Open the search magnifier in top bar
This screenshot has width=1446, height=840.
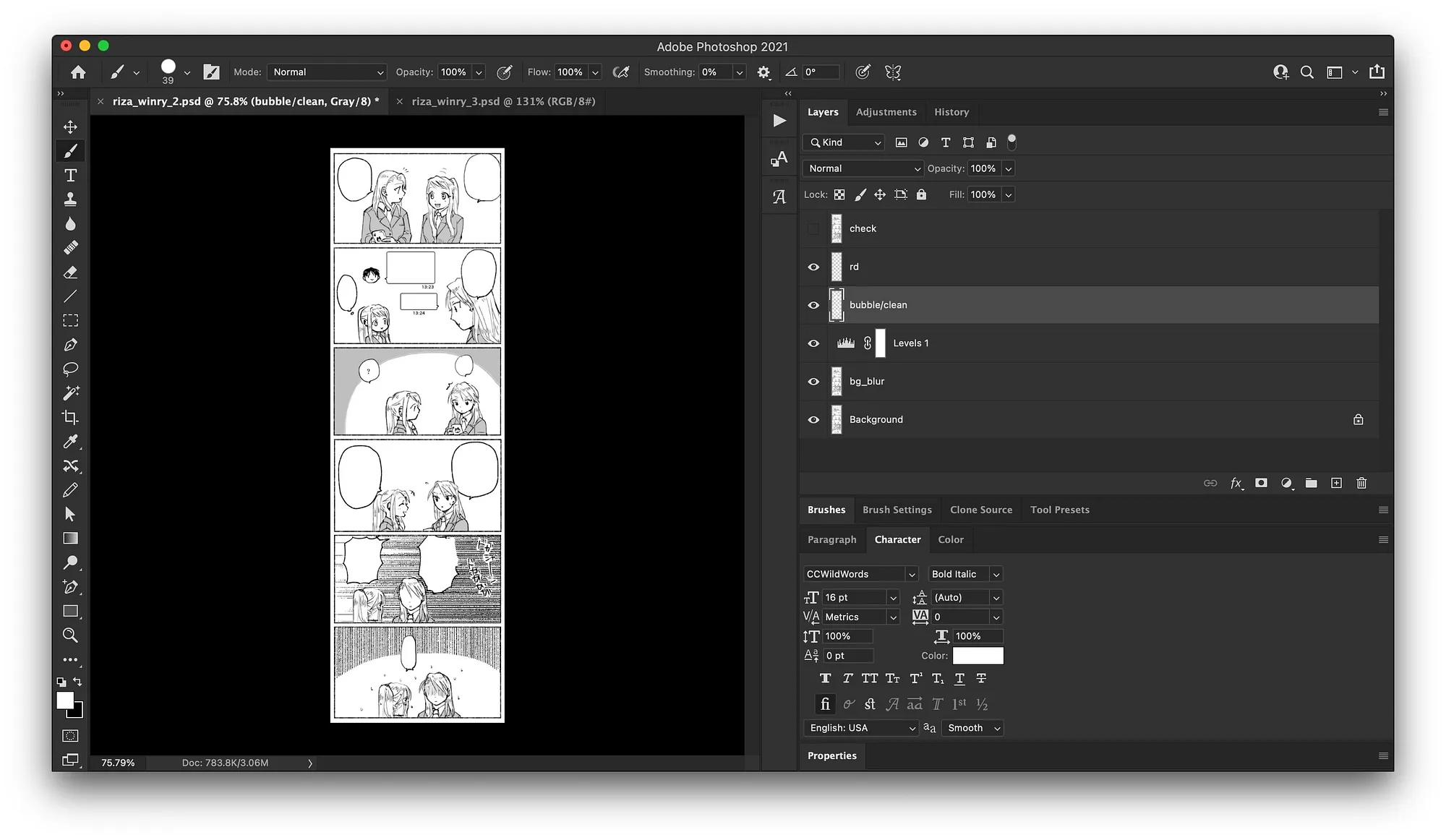(1307, 72)
